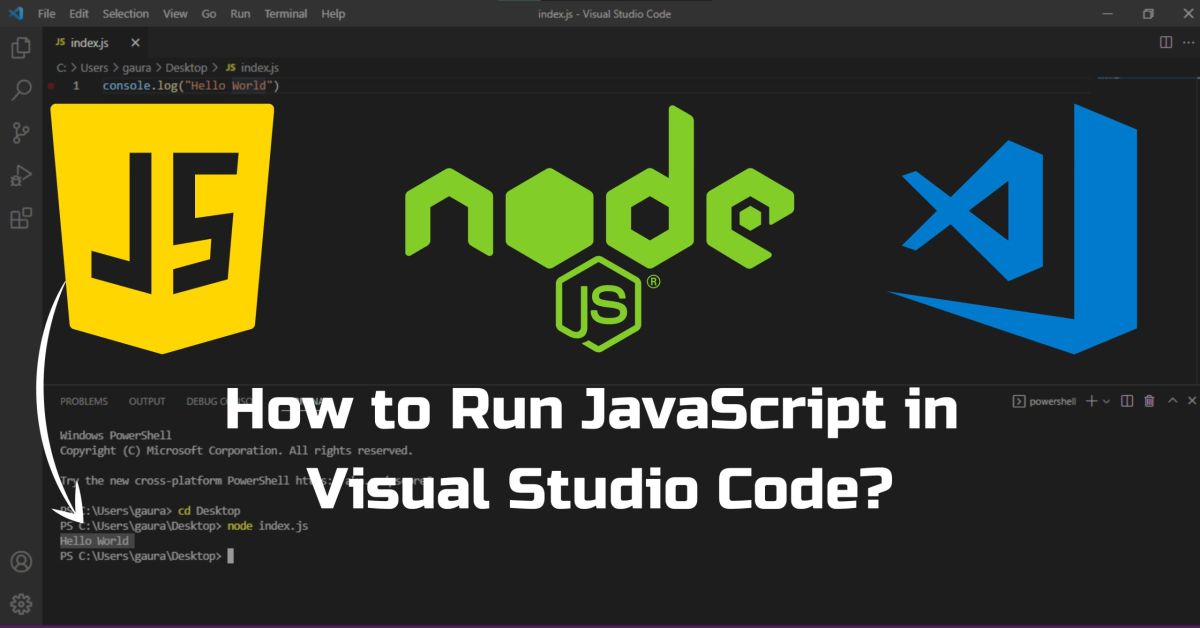The height and width of the screenshot is (628, 1200).
Task: Maximize the terminal panel with the chevron
Action: (x=1173, y=400)
